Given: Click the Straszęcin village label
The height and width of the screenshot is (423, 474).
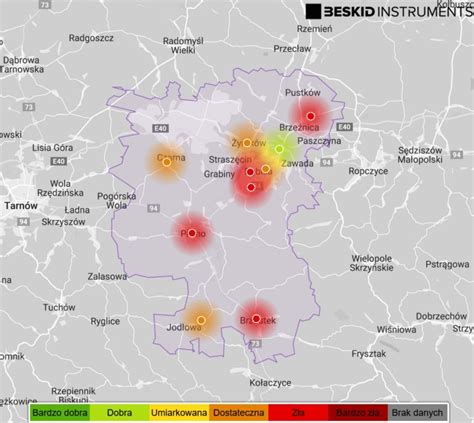Looking at the screenshot, I should (229, 160).
